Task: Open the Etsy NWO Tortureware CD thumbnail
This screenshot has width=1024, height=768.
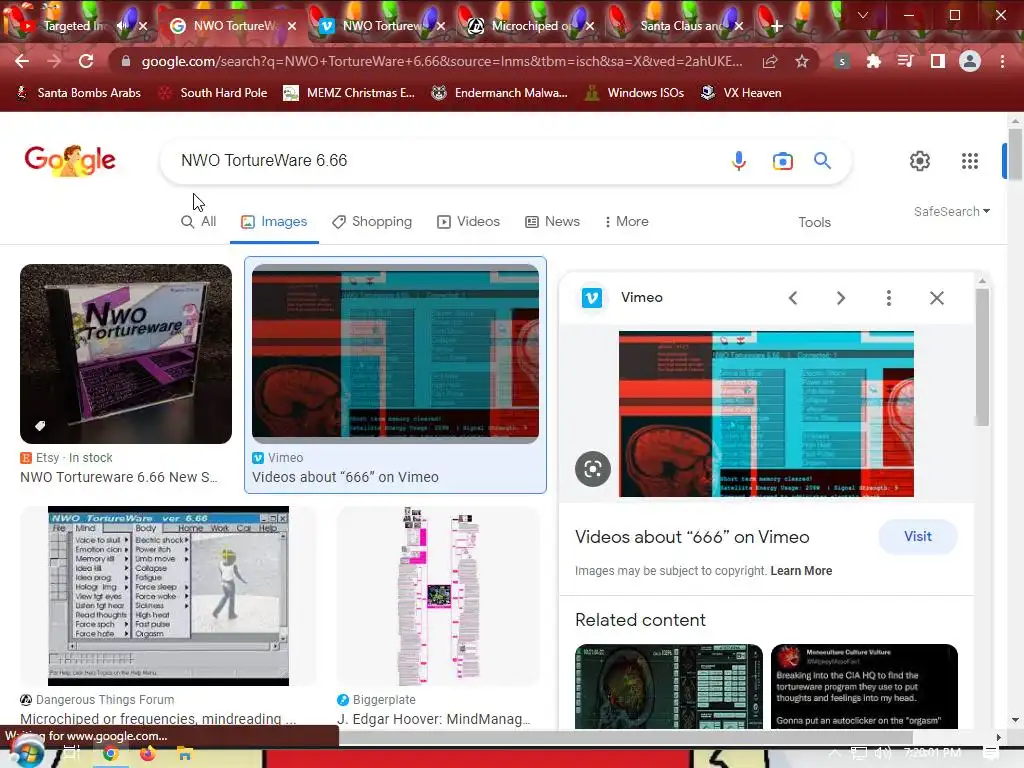Action: (126, 354)
